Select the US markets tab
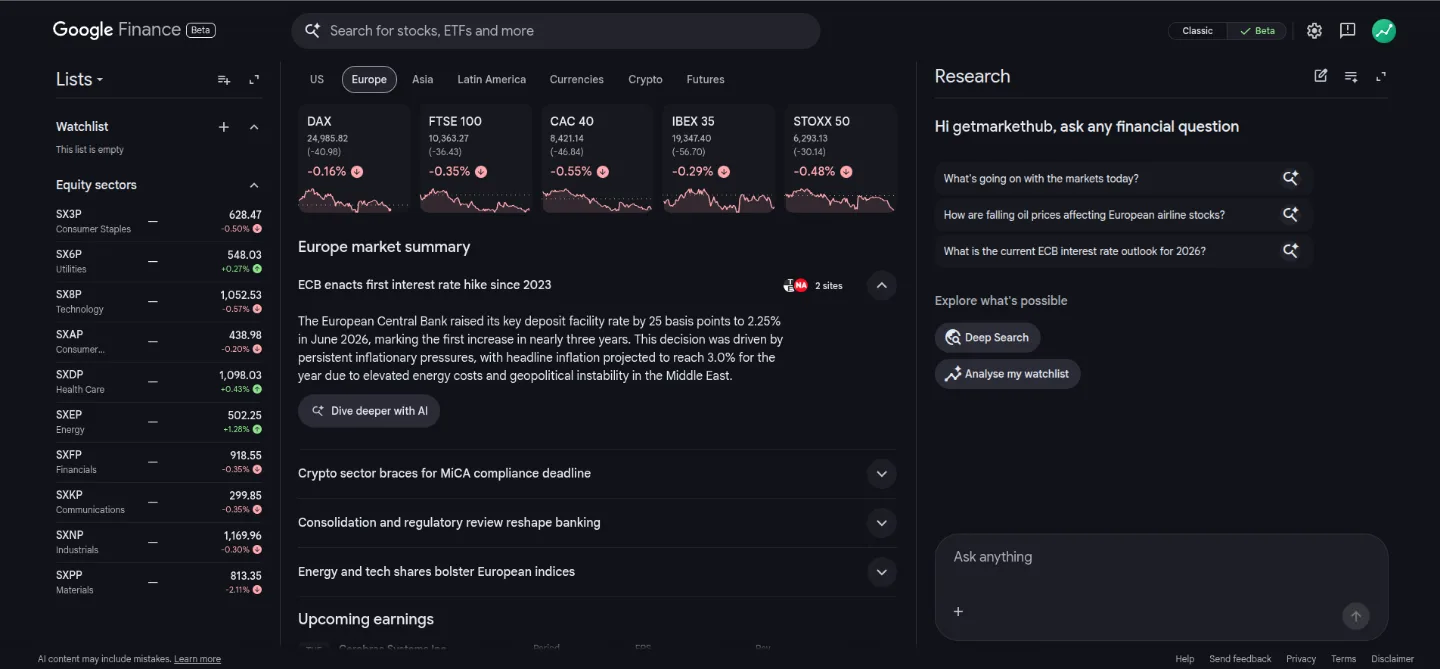Screen dimensions: 1440x669 coord(317,79)
